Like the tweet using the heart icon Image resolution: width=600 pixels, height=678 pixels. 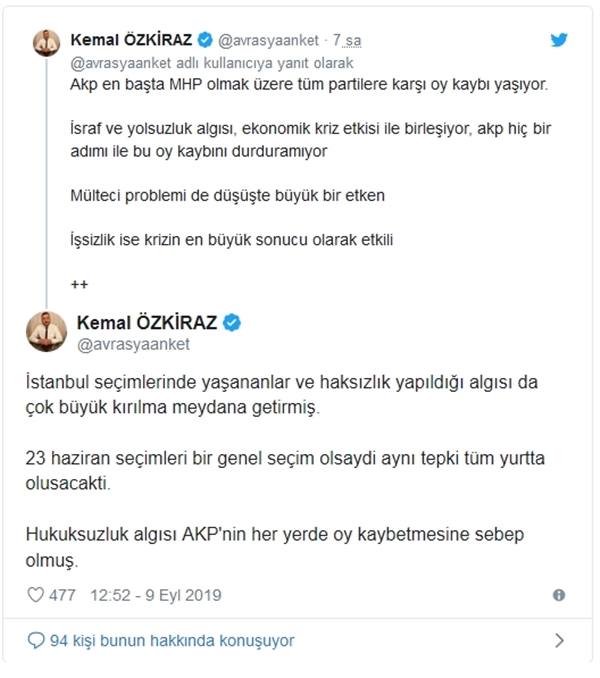pyautogui.click(x=34, y=595)
